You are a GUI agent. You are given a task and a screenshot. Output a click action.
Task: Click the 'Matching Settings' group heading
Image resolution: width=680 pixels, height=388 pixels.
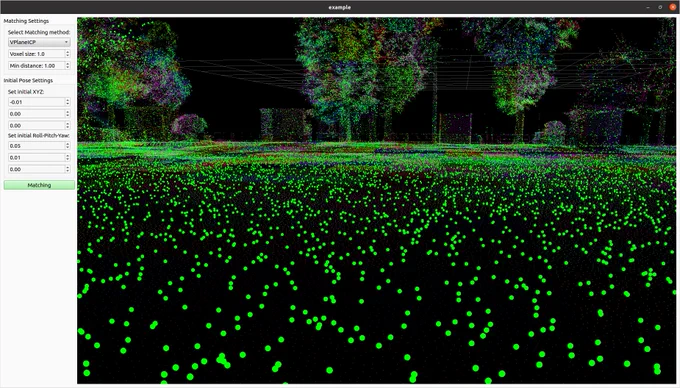pos(26,21)
